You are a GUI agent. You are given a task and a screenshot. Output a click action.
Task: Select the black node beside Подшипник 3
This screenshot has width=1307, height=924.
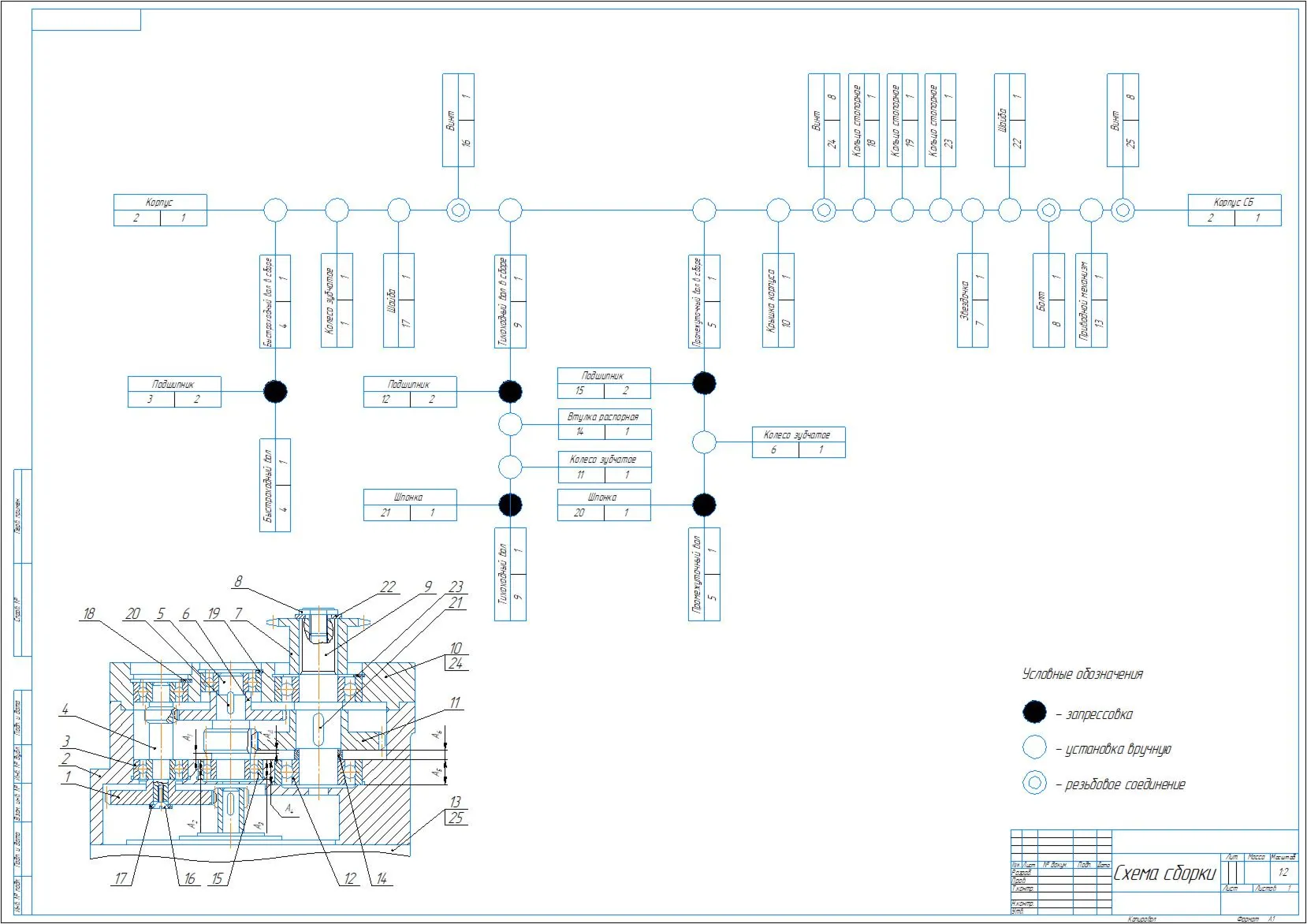[x=275, y=391]
